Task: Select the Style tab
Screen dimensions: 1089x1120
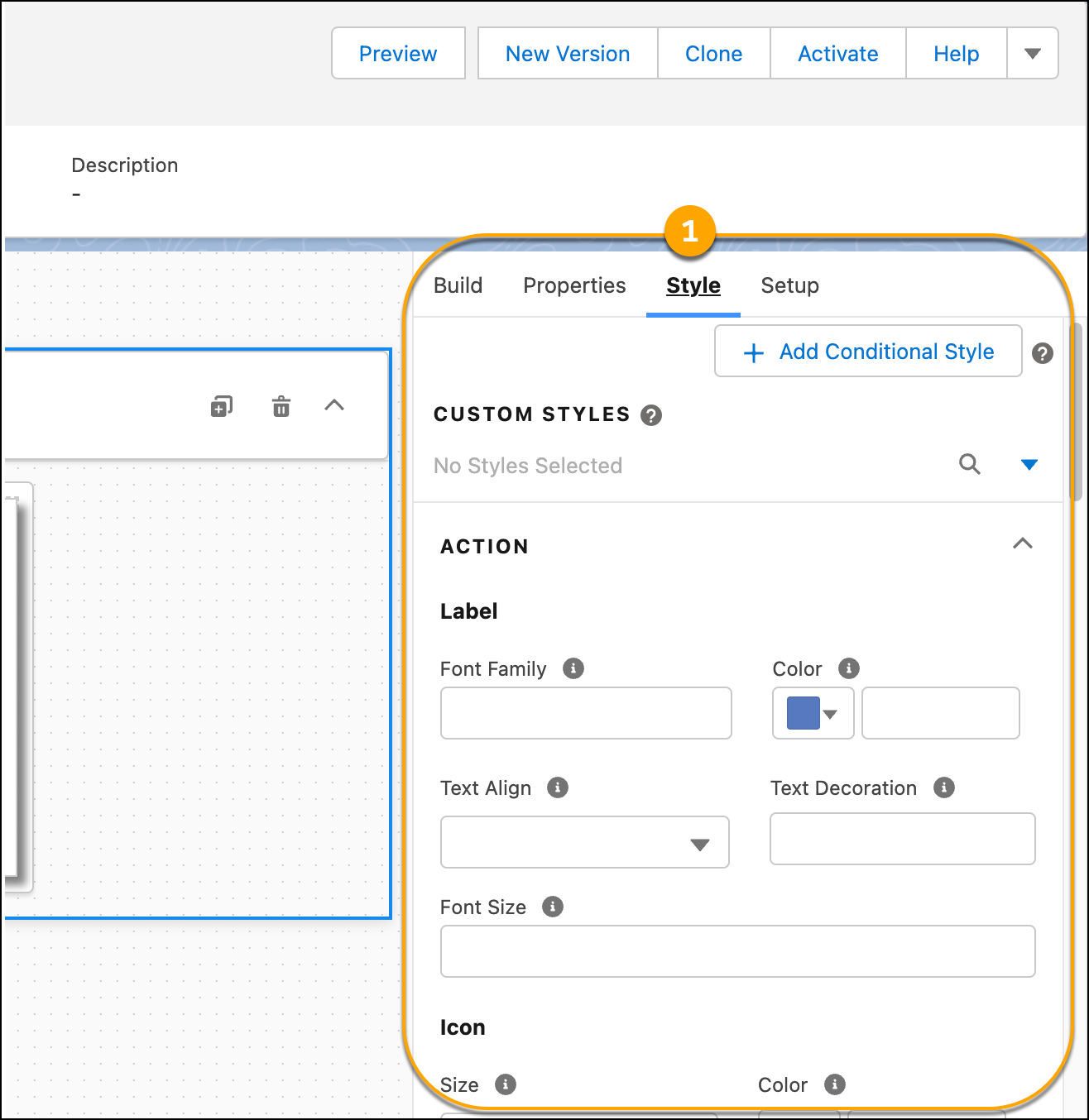Action: click(693, 286)
